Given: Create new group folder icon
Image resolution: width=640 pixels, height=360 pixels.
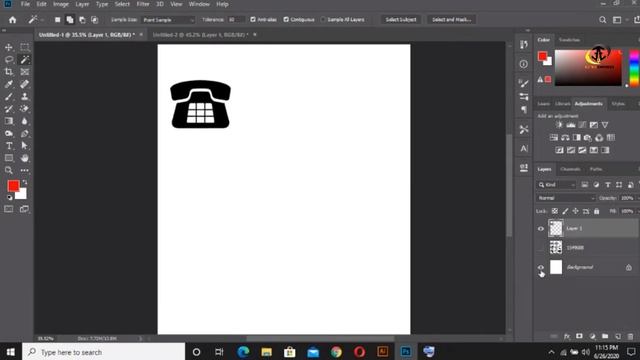Looking at the screenshot, I should pos(605,336).
